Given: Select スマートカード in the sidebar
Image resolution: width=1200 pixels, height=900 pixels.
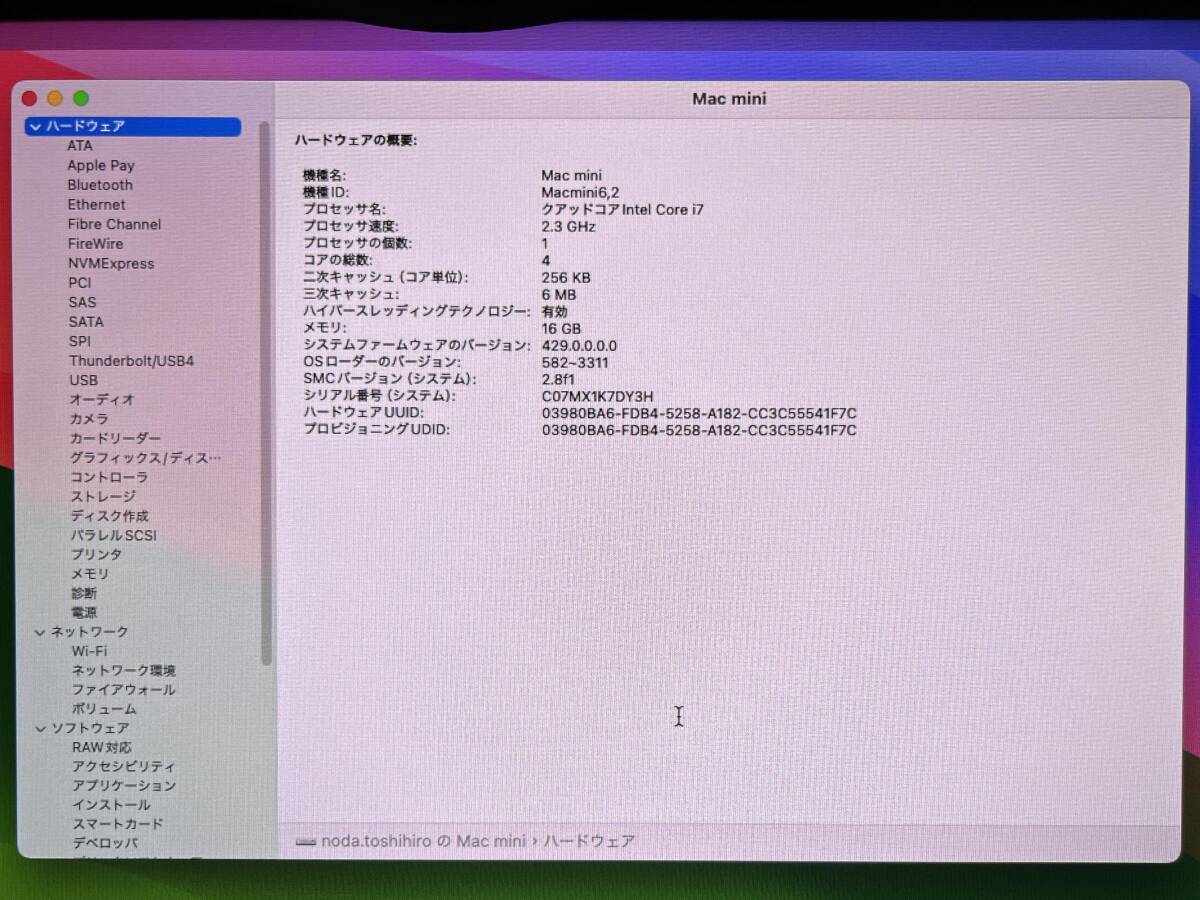Looking at the screenshot, I should (117, 824).
